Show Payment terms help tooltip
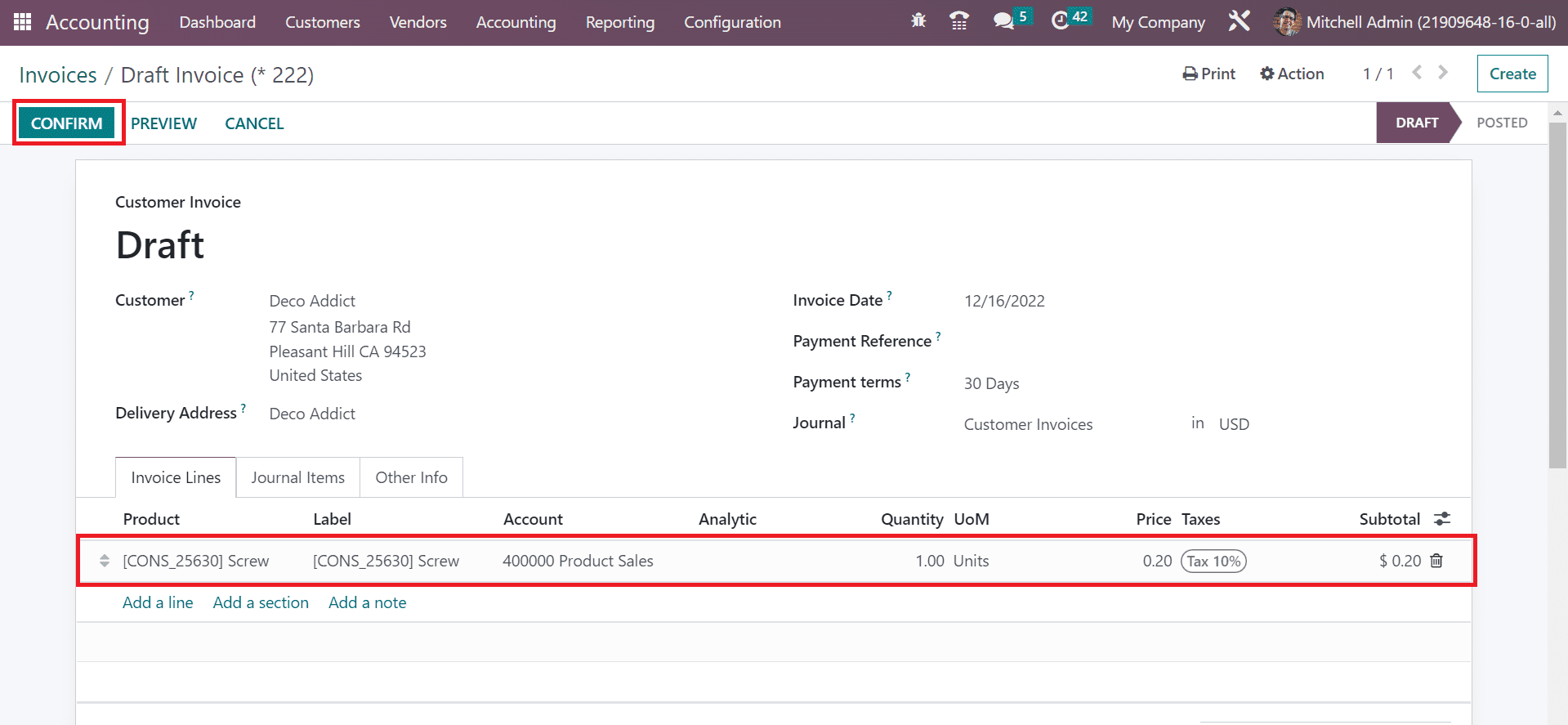The width and height of the screenshot is (1568, 725). pos(908,377)
